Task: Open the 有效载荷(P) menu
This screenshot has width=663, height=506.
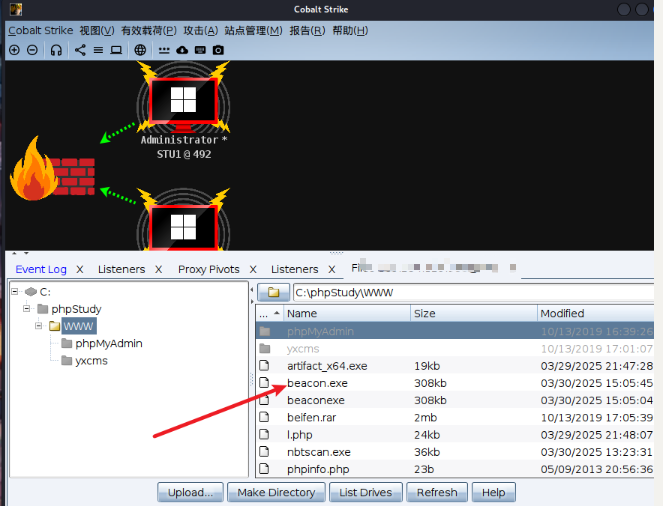Action: 149,30
